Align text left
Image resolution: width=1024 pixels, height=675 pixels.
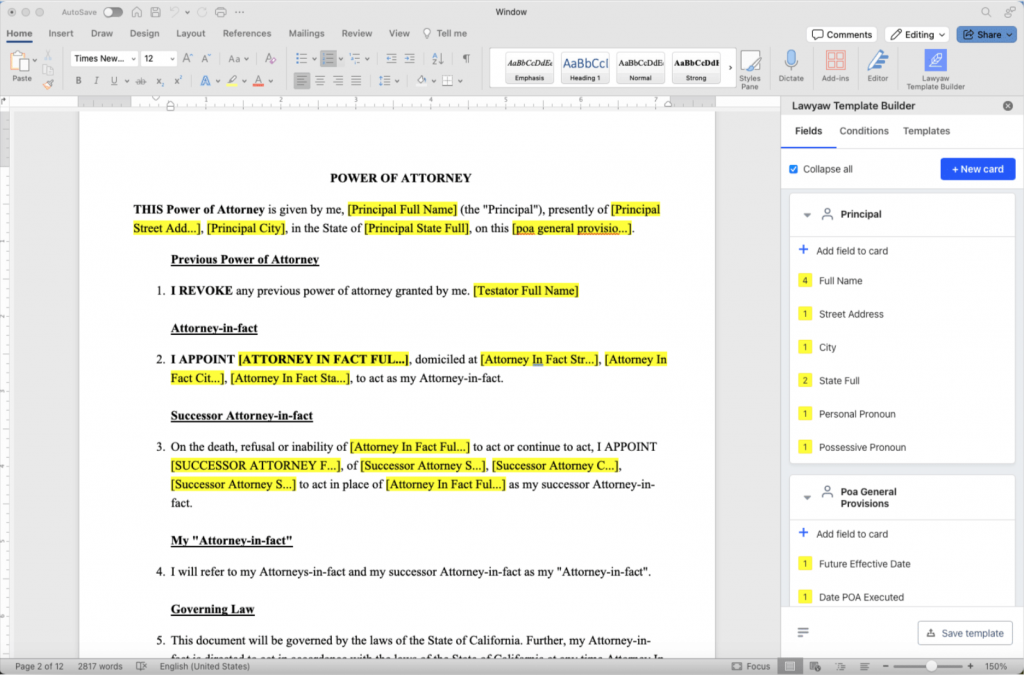click(x=302, y=81)
